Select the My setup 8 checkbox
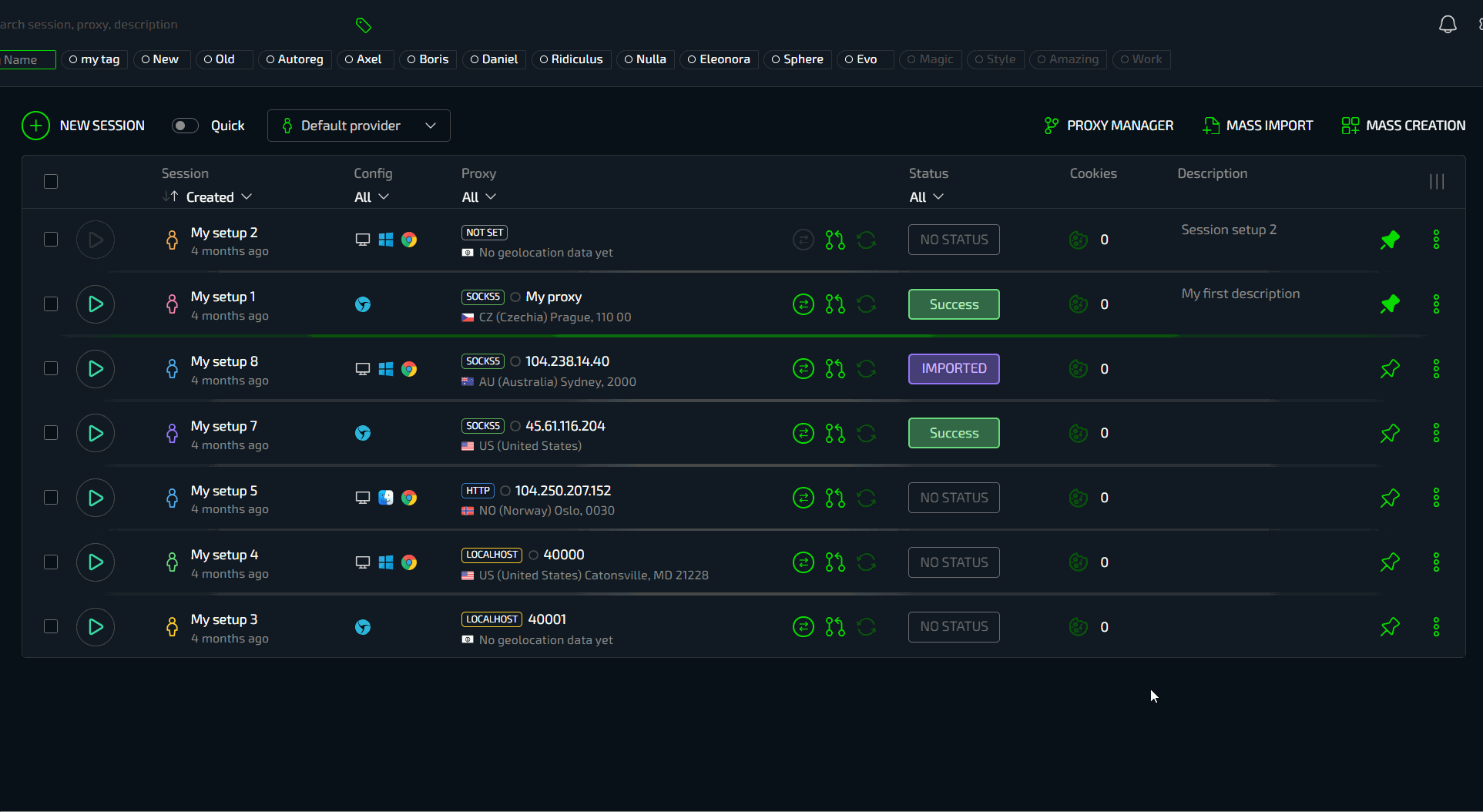1483x812 pixels. point(51,369)
